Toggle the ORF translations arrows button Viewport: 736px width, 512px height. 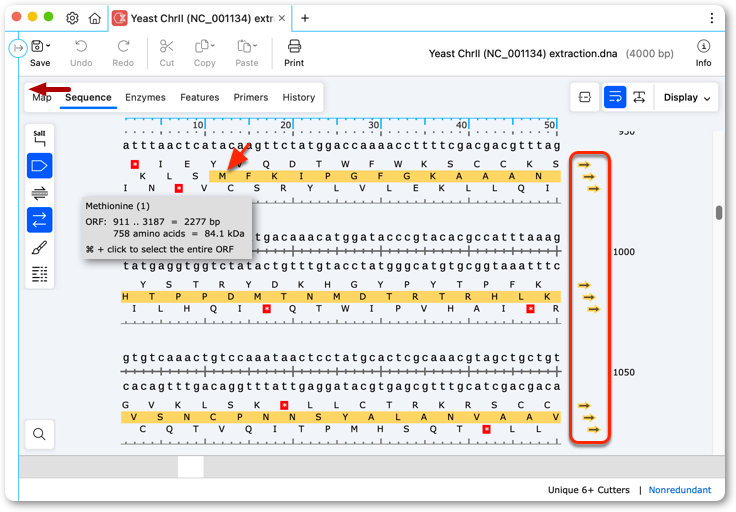coord(39,220)
